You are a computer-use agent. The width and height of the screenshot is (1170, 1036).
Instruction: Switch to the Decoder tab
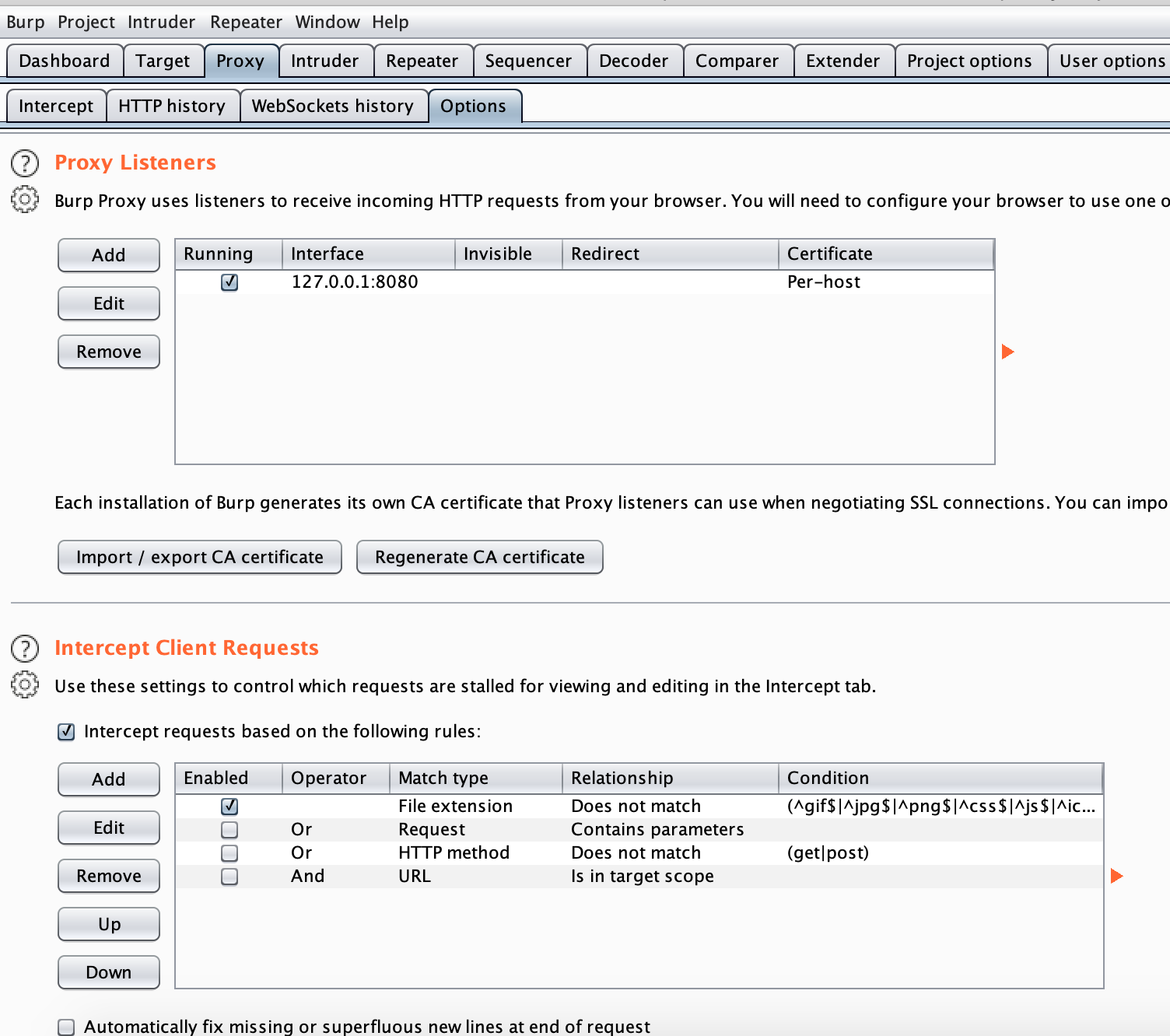[634, 61]
